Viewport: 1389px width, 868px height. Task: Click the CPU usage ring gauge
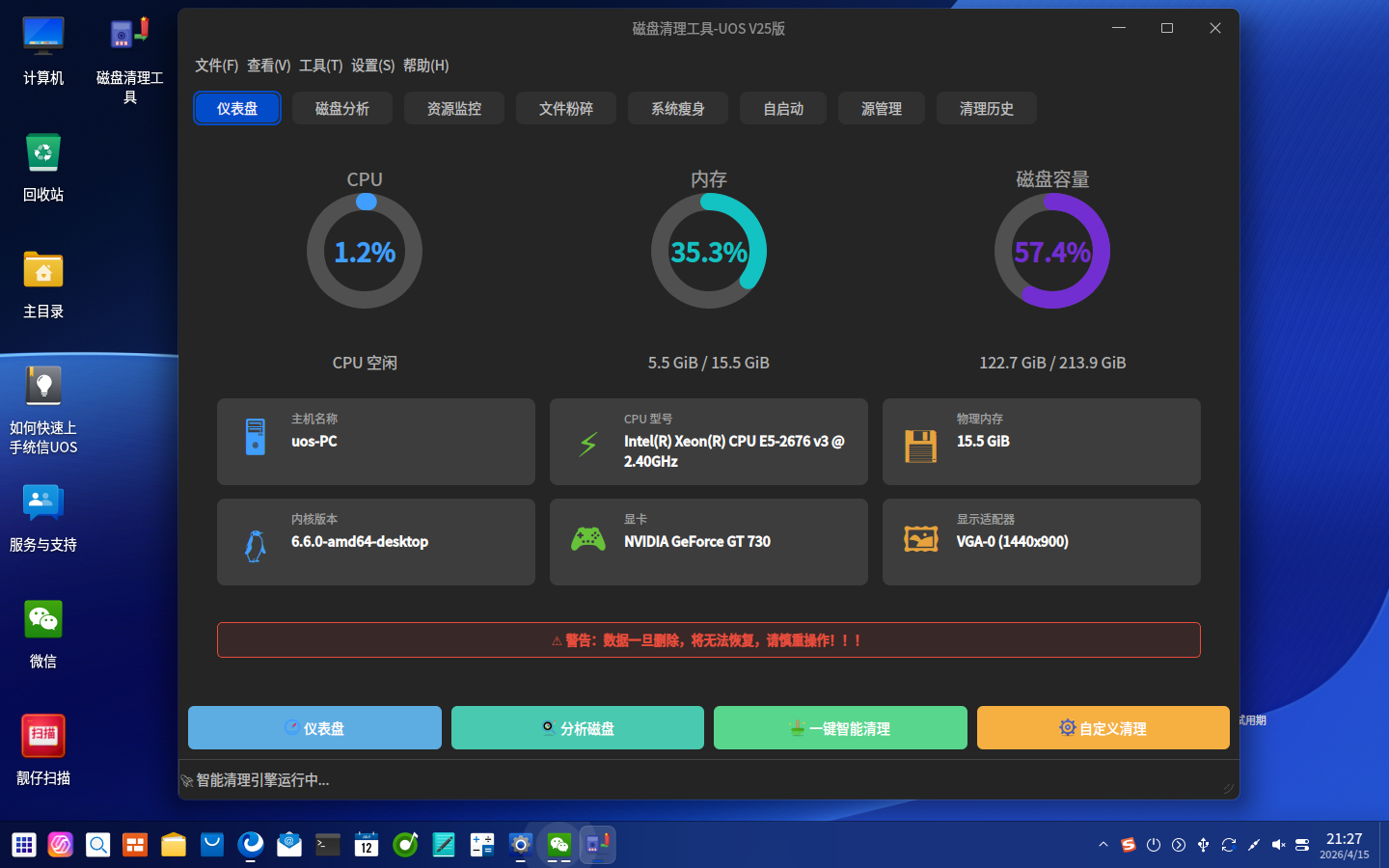point(365,251)
